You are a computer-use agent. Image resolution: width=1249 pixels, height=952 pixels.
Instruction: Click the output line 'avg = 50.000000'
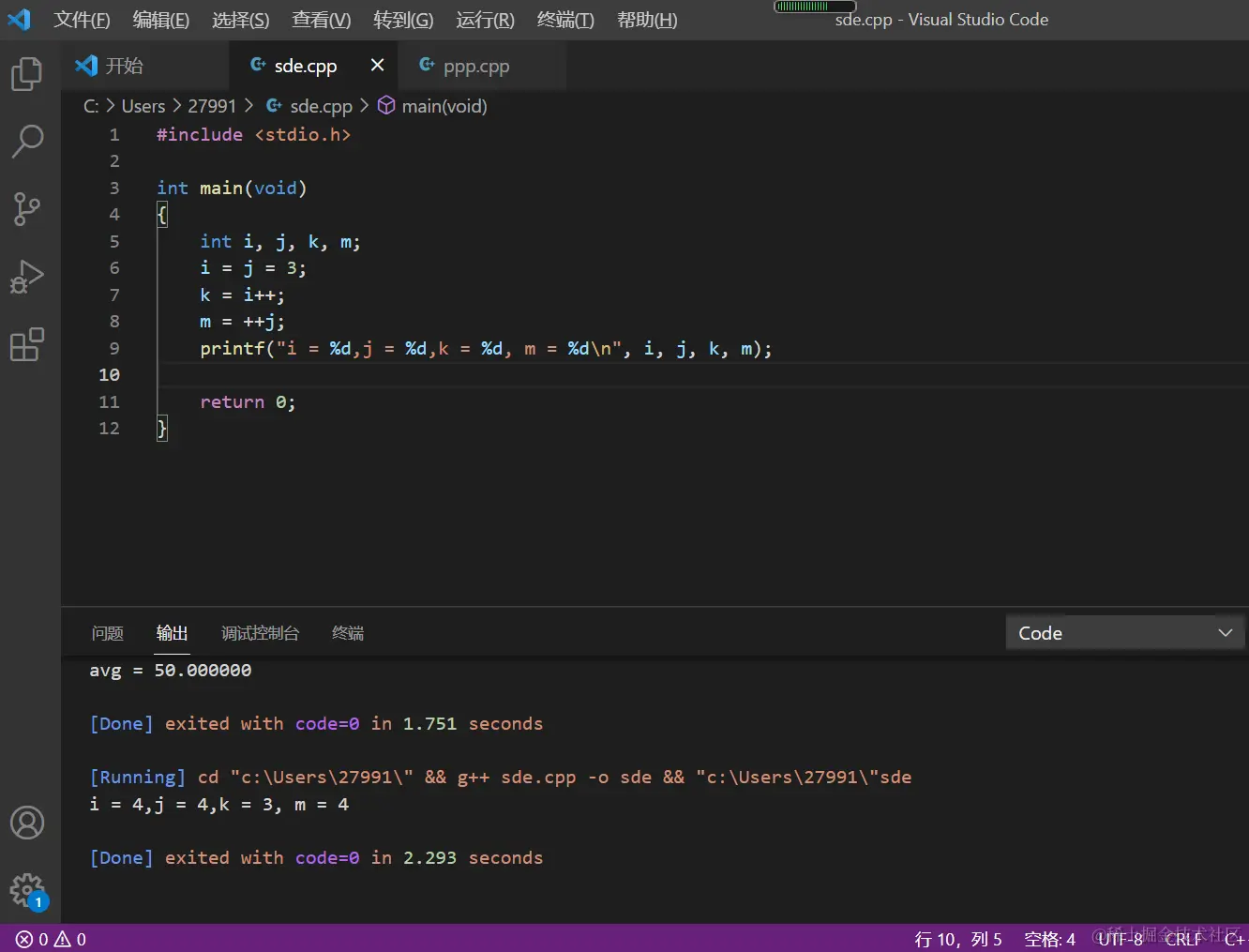pyautogui.click(x=171, y=670)
